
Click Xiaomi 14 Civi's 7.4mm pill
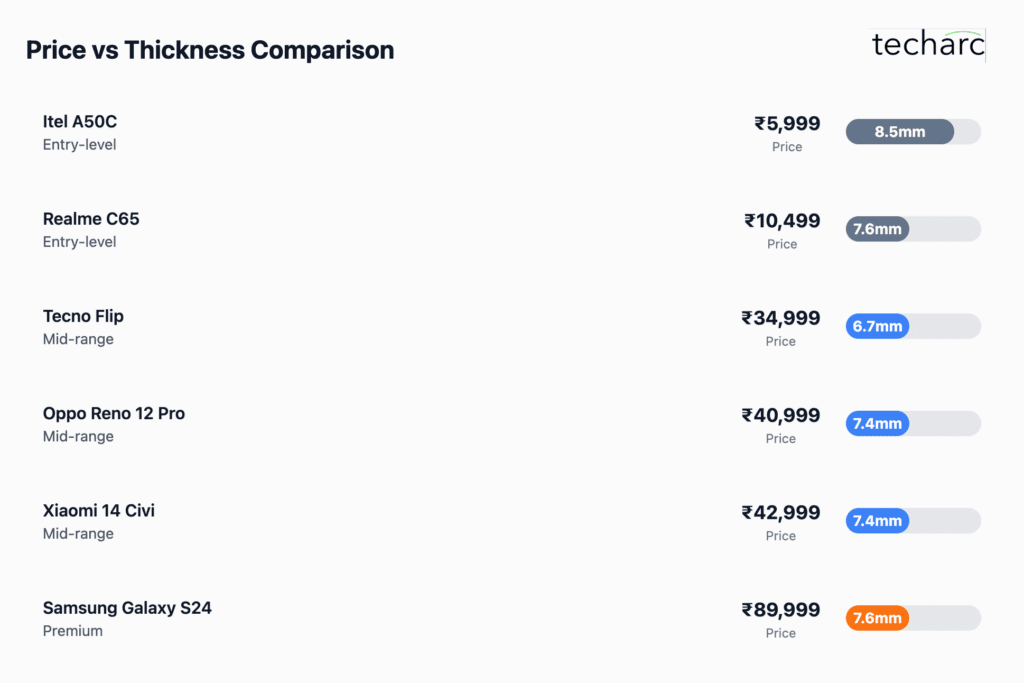(877, 521)
